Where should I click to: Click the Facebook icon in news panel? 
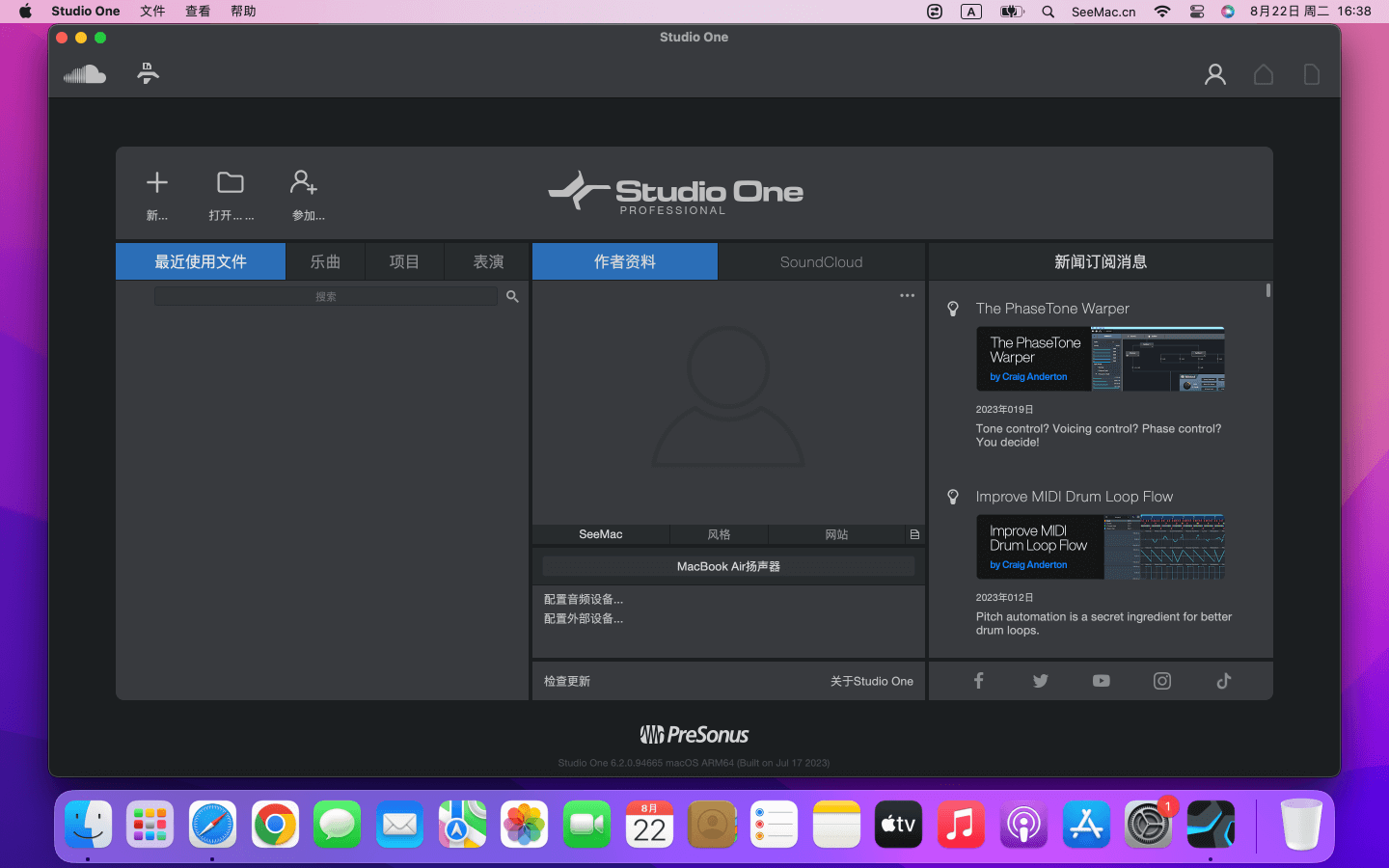(978, 681)
